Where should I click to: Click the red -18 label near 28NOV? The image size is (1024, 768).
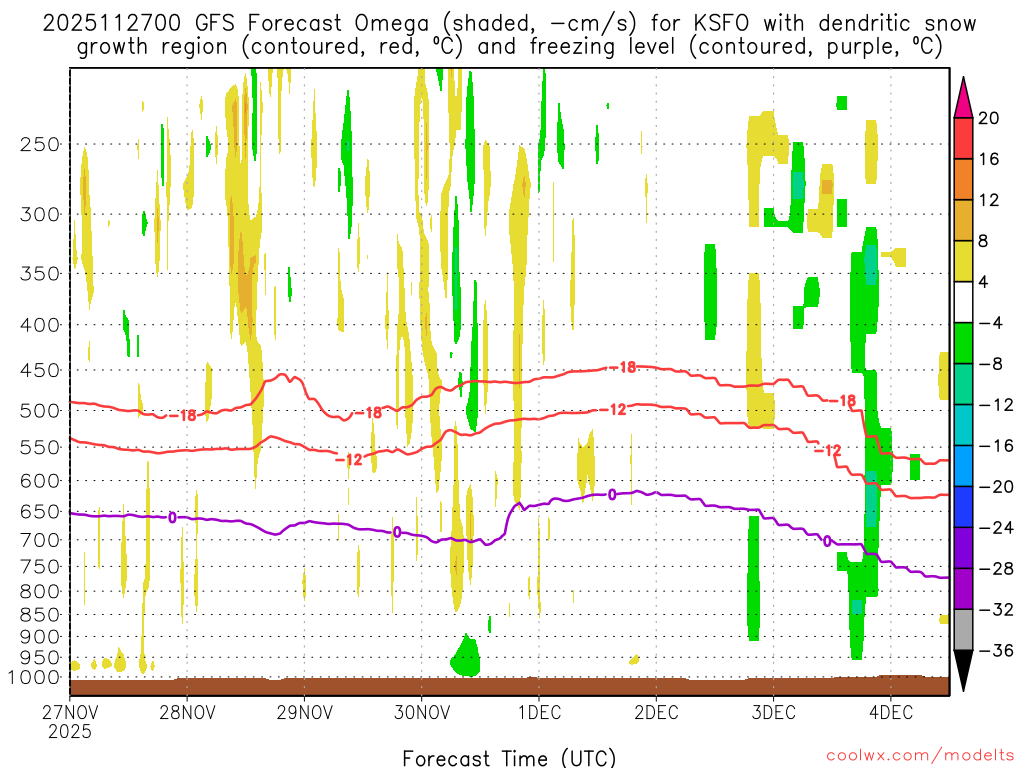tap(182, 415)
